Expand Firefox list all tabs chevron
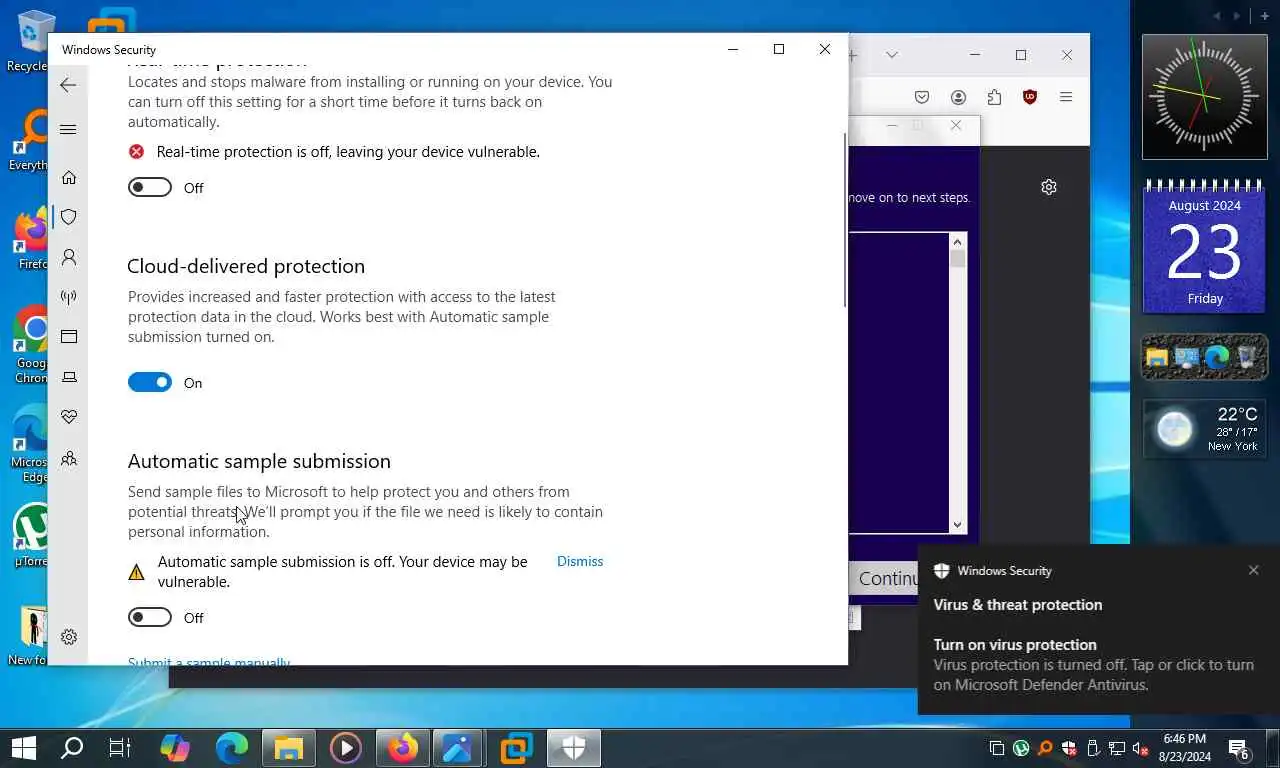Image resolution: width=1280 pixels, height=768 pixels. tap(892, 54)
